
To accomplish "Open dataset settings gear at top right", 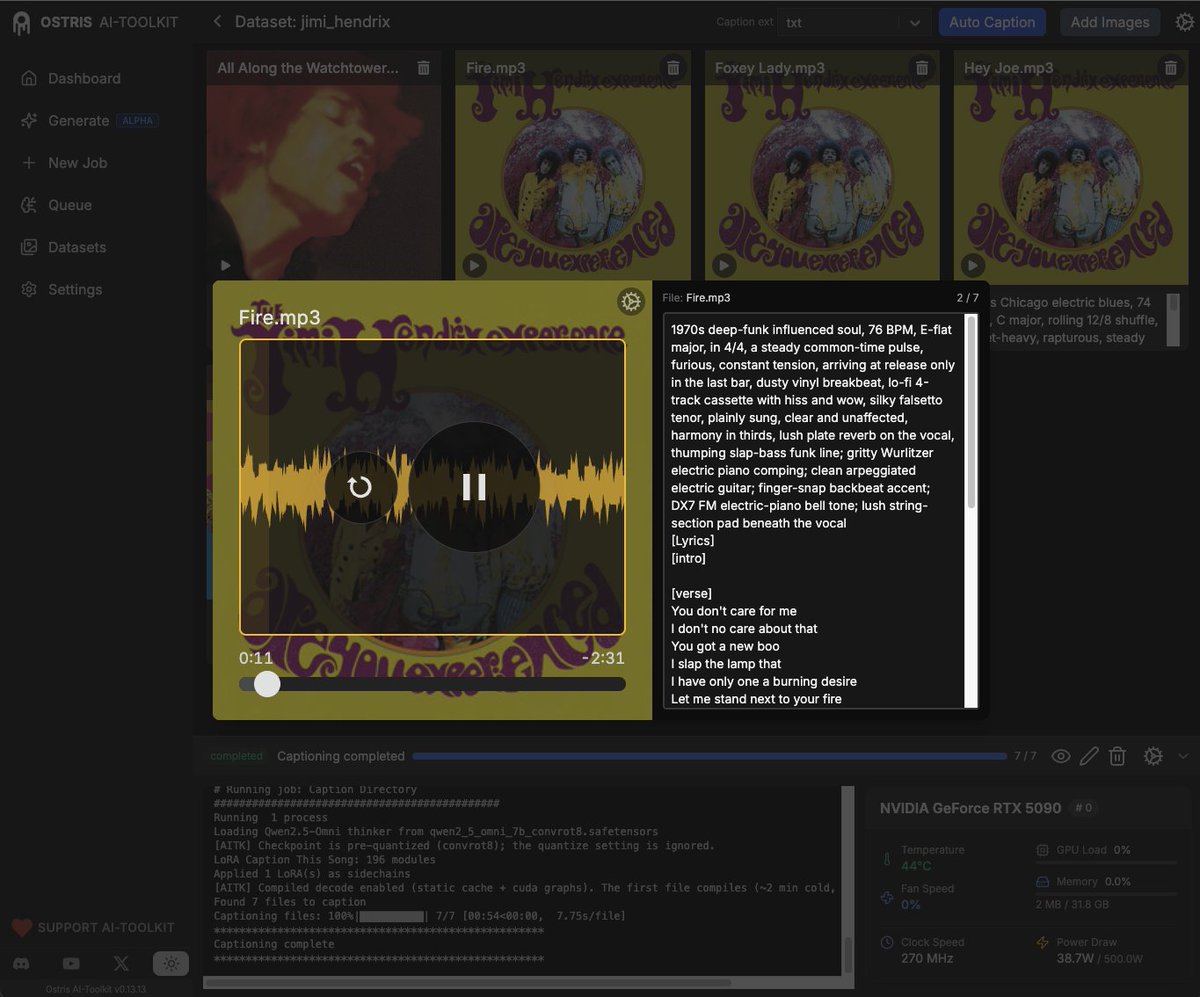I will coord(1183,22).
